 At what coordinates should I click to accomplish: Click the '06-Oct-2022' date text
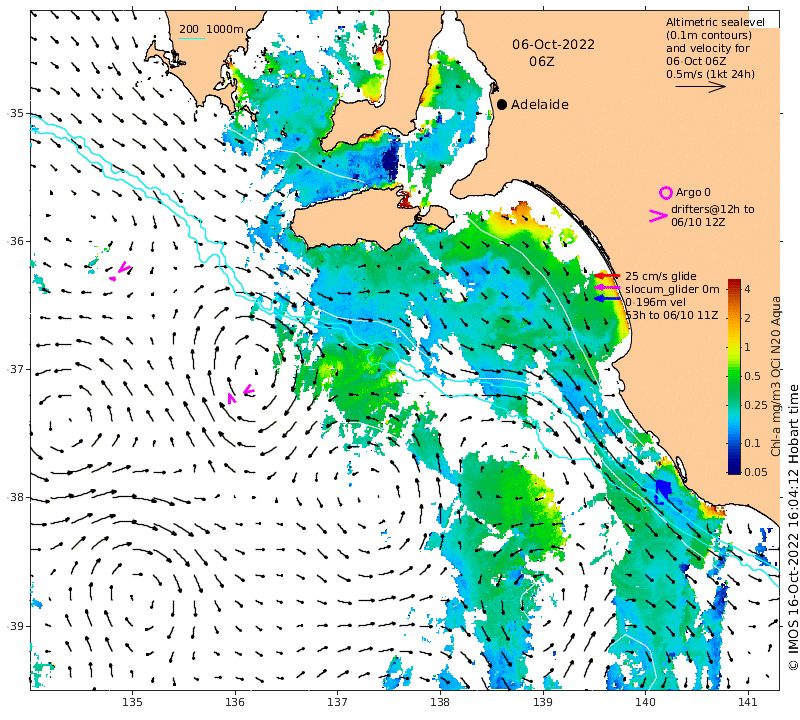(554, 45)
